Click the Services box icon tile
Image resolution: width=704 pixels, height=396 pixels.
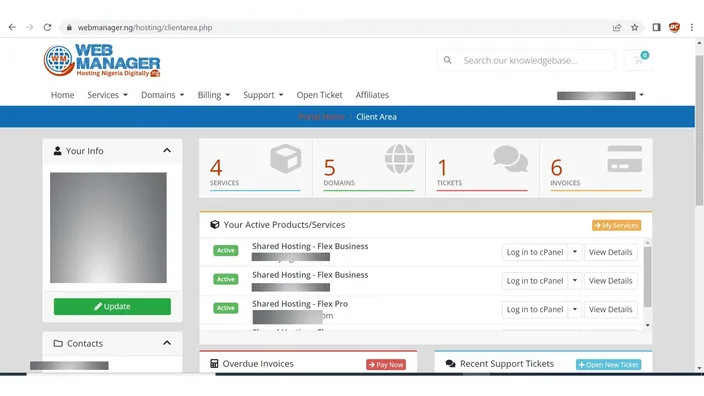tap(286, 158)
